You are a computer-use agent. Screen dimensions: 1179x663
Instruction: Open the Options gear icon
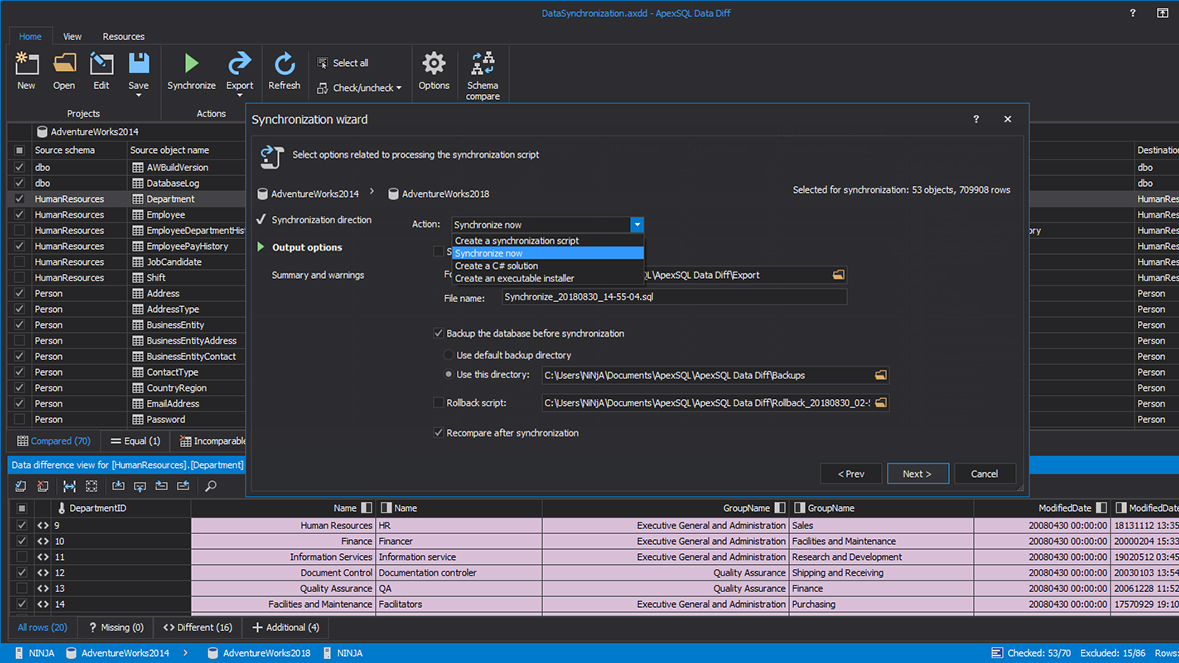pos(434,64)
